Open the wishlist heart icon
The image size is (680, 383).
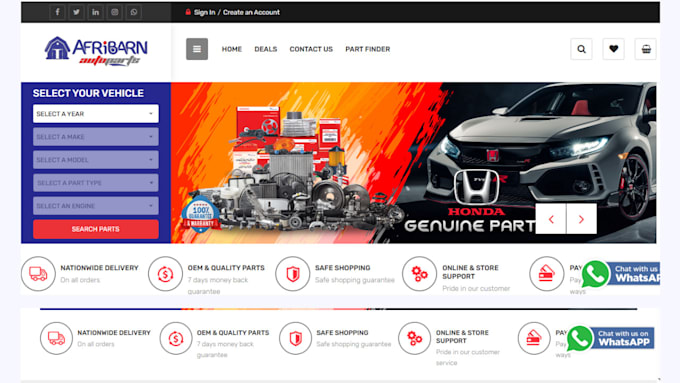(614, 49)
